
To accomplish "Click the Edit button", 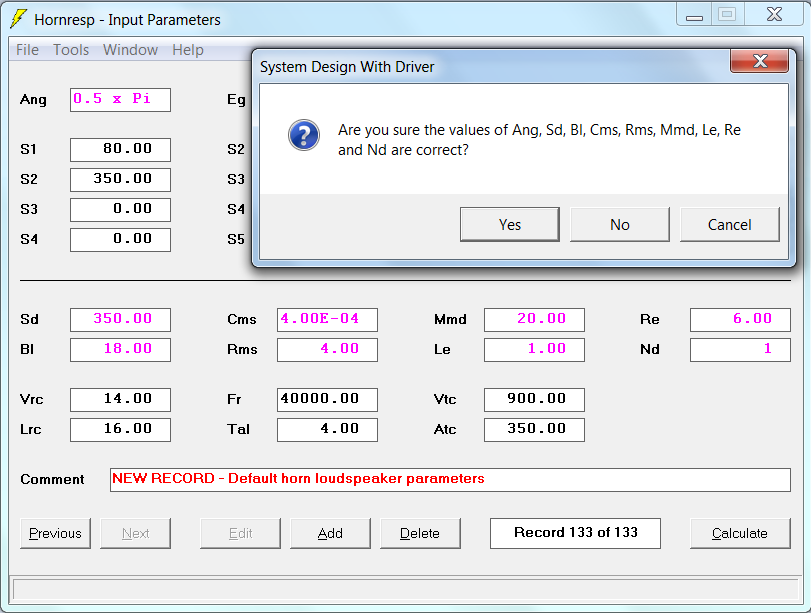I will click(x=241, y=533).
